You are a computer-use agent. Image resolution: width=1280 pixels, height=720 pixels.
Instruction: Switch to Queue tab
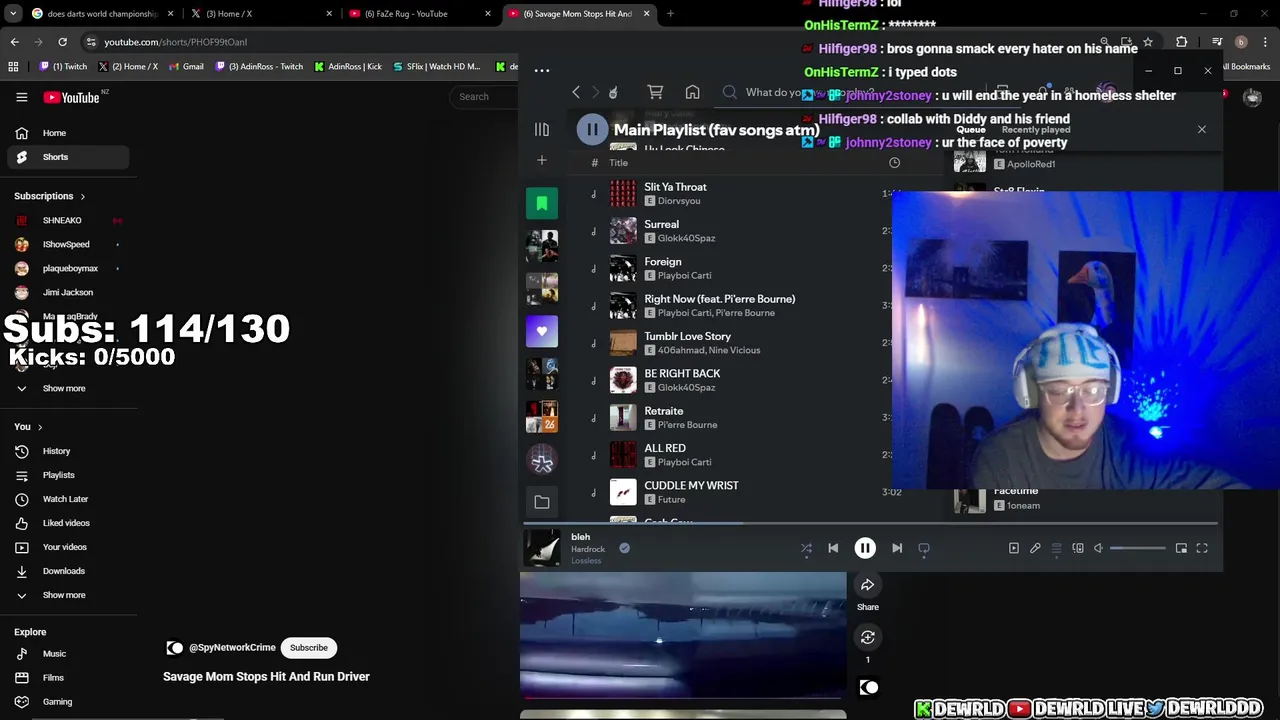970,130
